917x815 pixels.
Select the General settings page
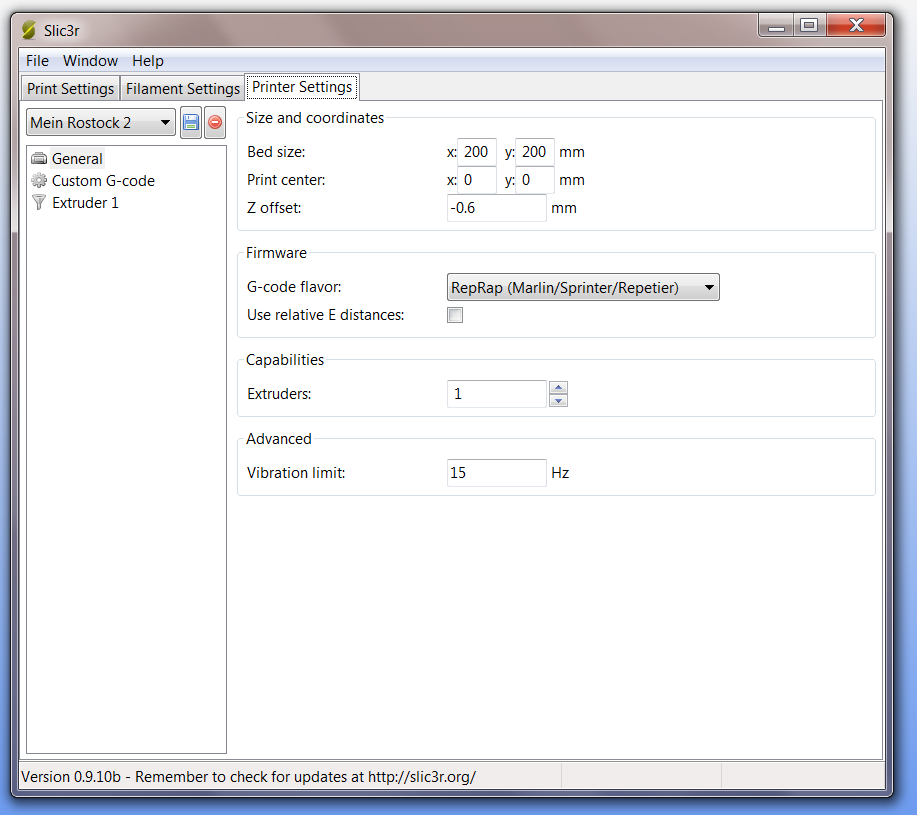point(77,158)
